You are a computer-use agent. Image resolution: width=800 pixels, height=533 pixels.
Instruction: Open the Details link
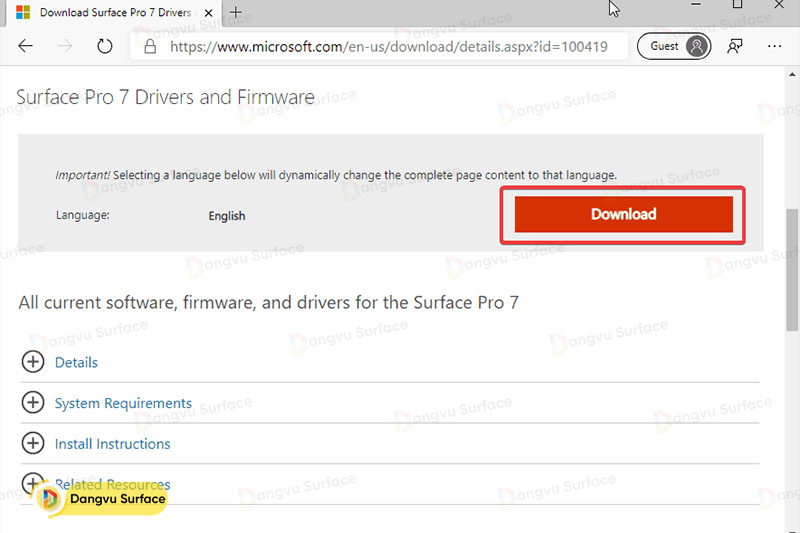[x=76, y=363]
